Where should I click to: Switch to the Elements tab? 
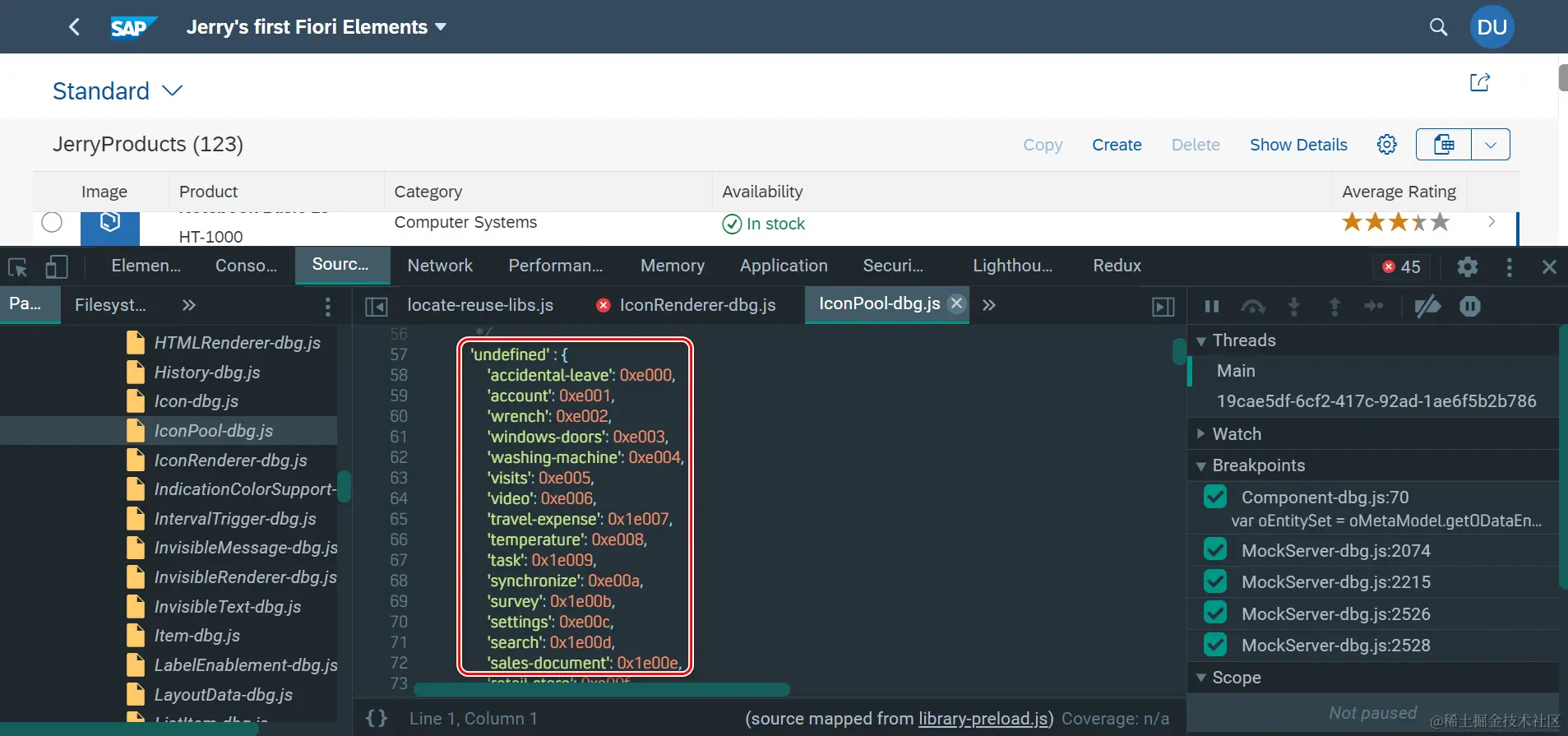[x=146, y=266]
